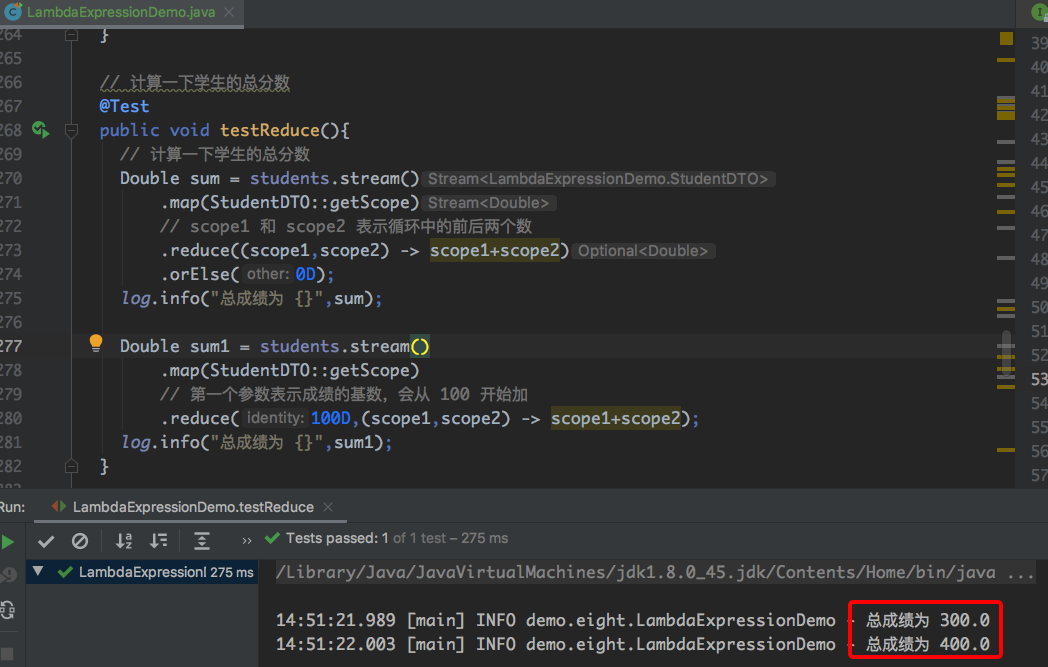This screenshot has height=667, width=1048.
Task: Click the yellow lightbulb intention icon
Action: (x=96, y=343)
